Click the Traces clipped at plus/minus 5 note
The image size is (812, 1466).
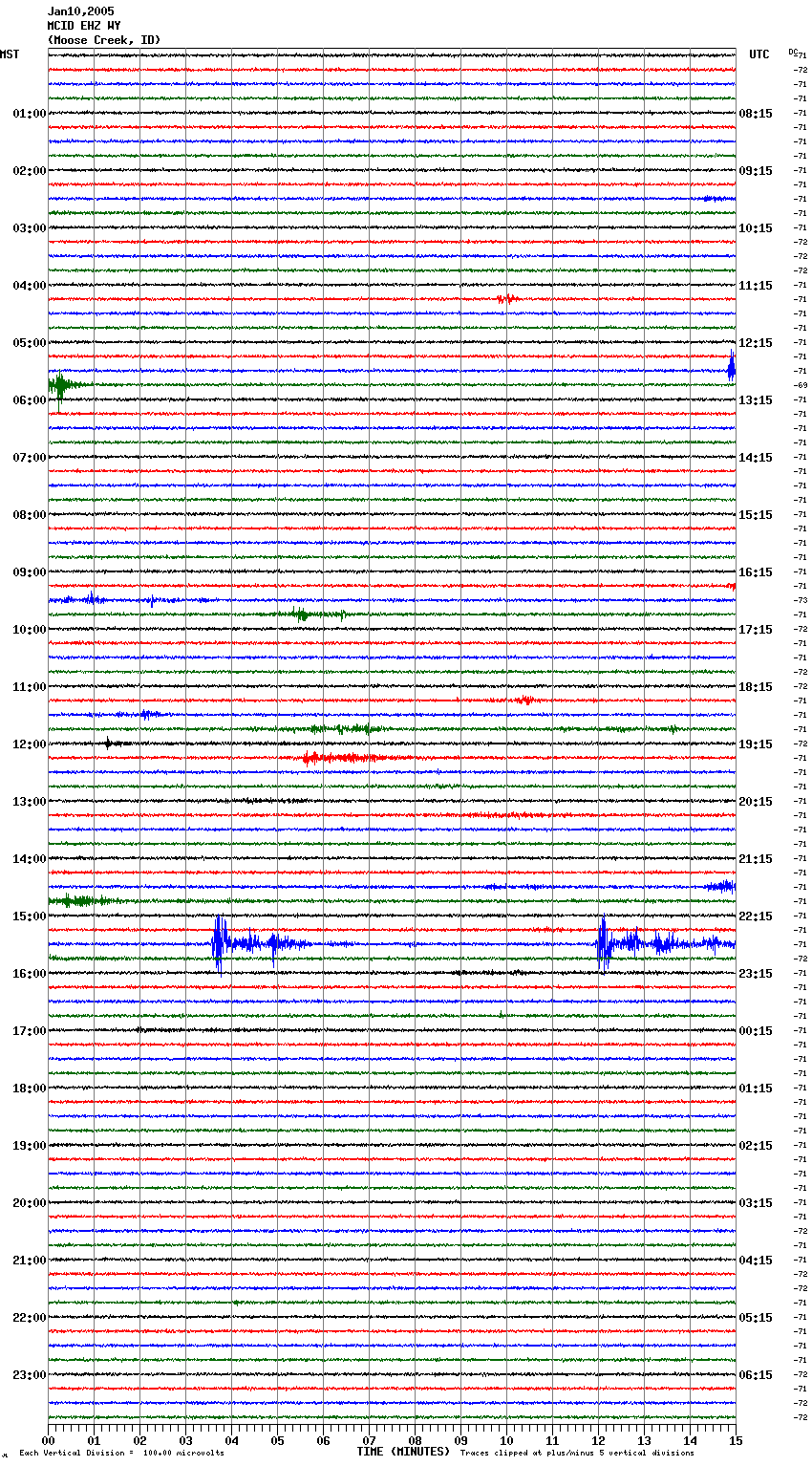pos(577,1453)
